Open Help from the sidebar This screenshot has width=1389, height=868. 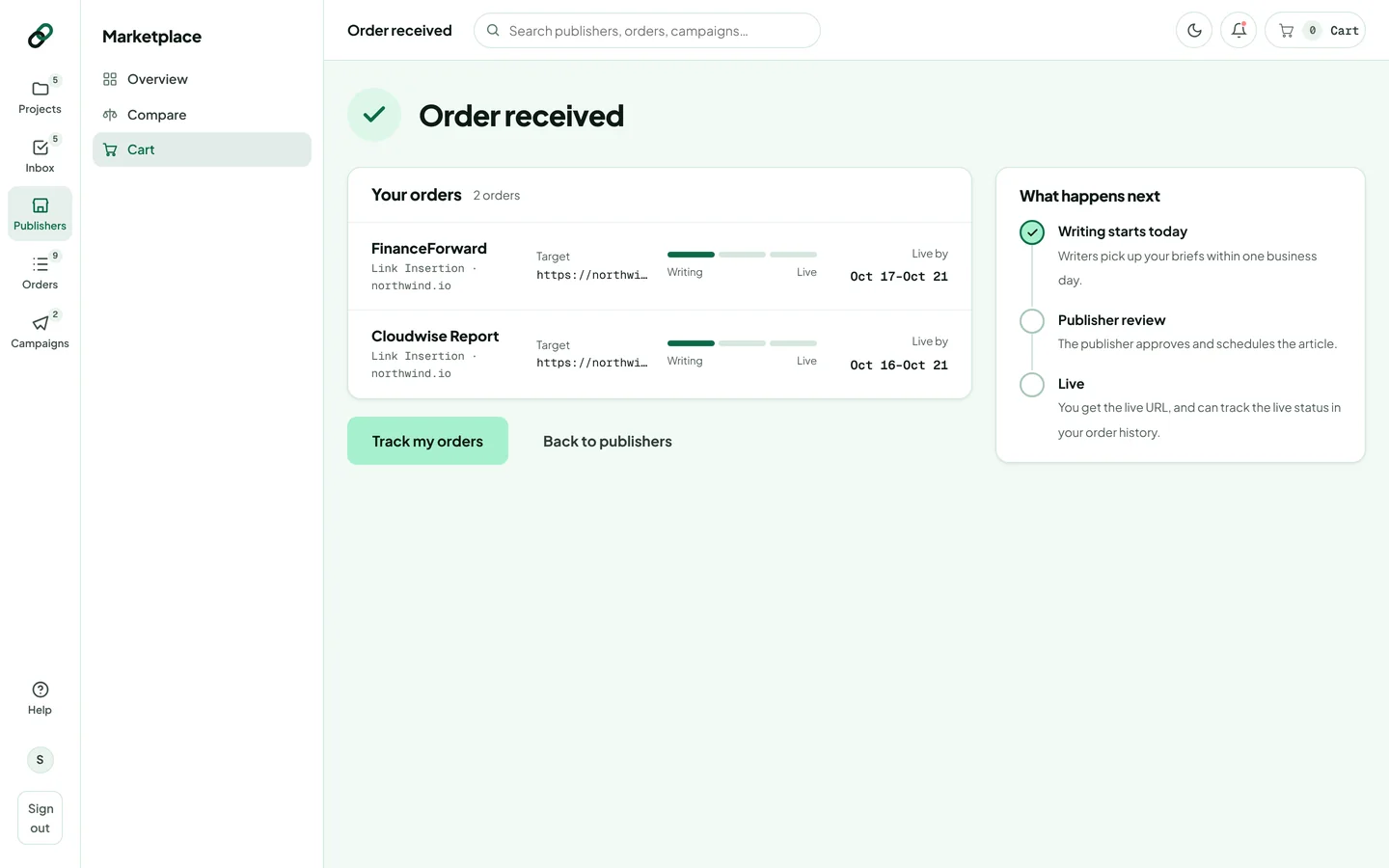40,698
